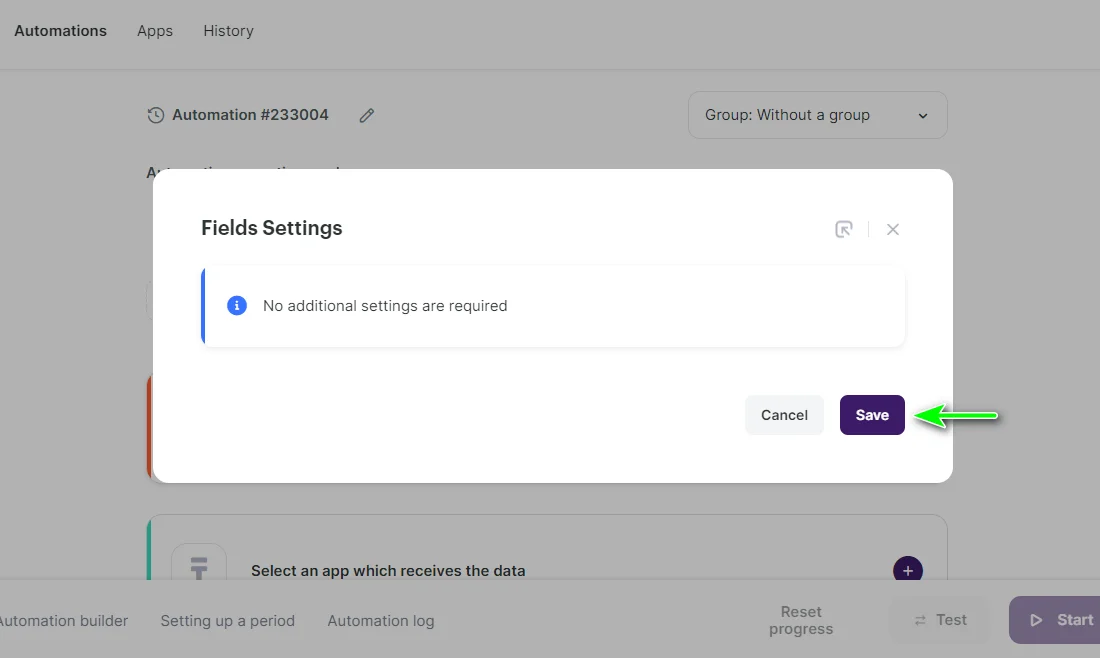Click the play icon on the Start button

click(1036, 620)
